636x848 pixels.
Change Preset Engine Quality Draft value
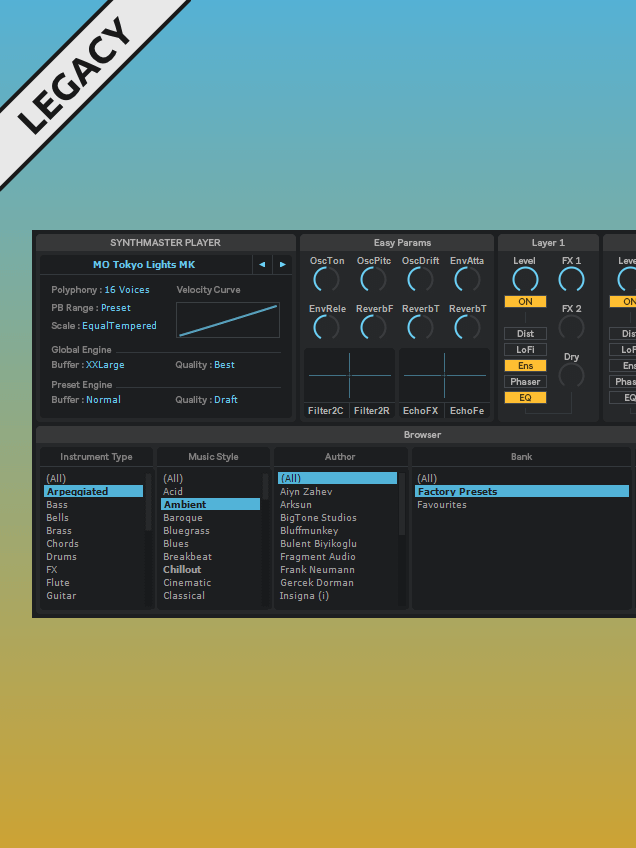226,400
